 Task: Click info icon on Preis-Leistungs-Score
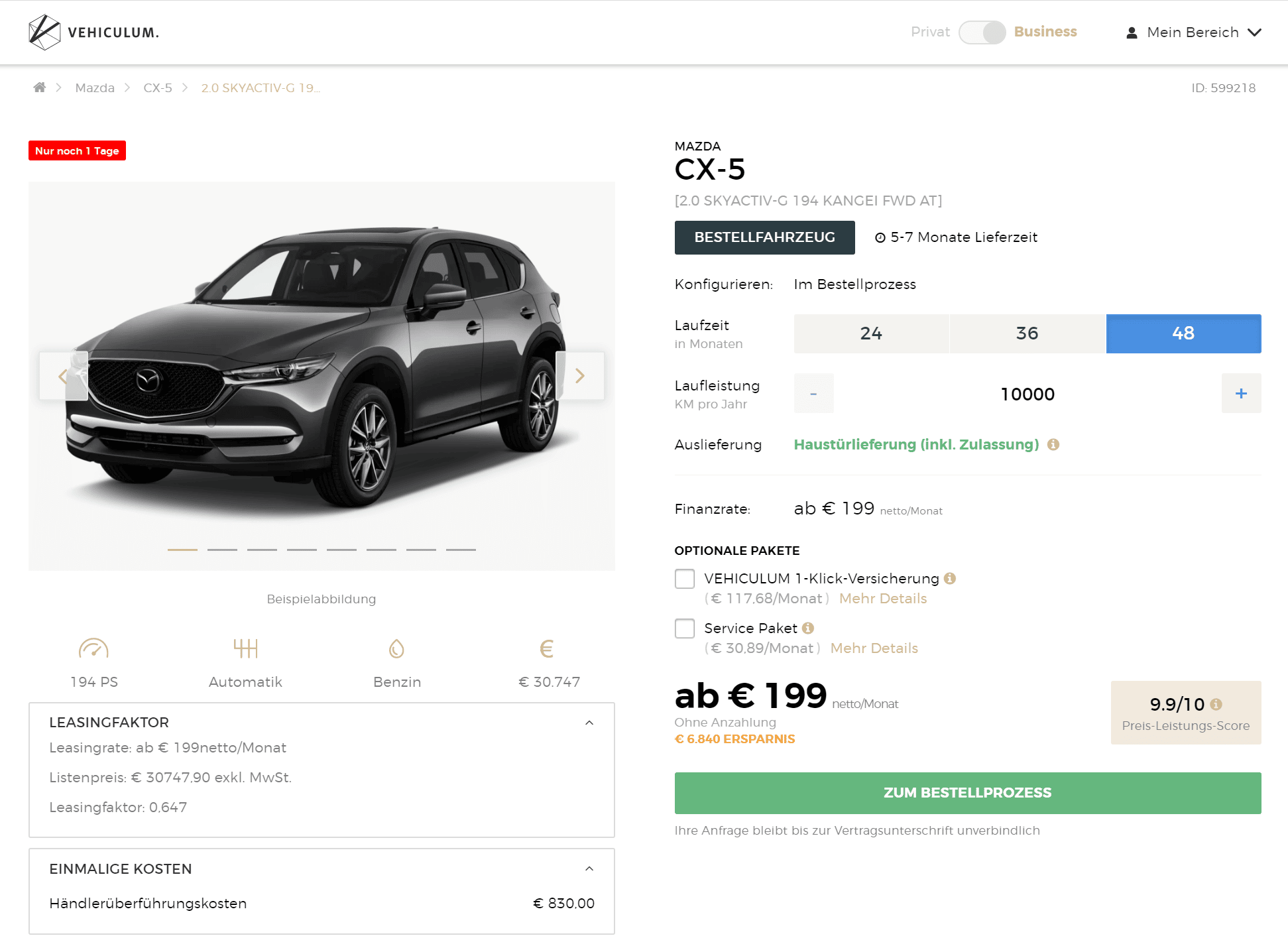[x=1216, y=704]
